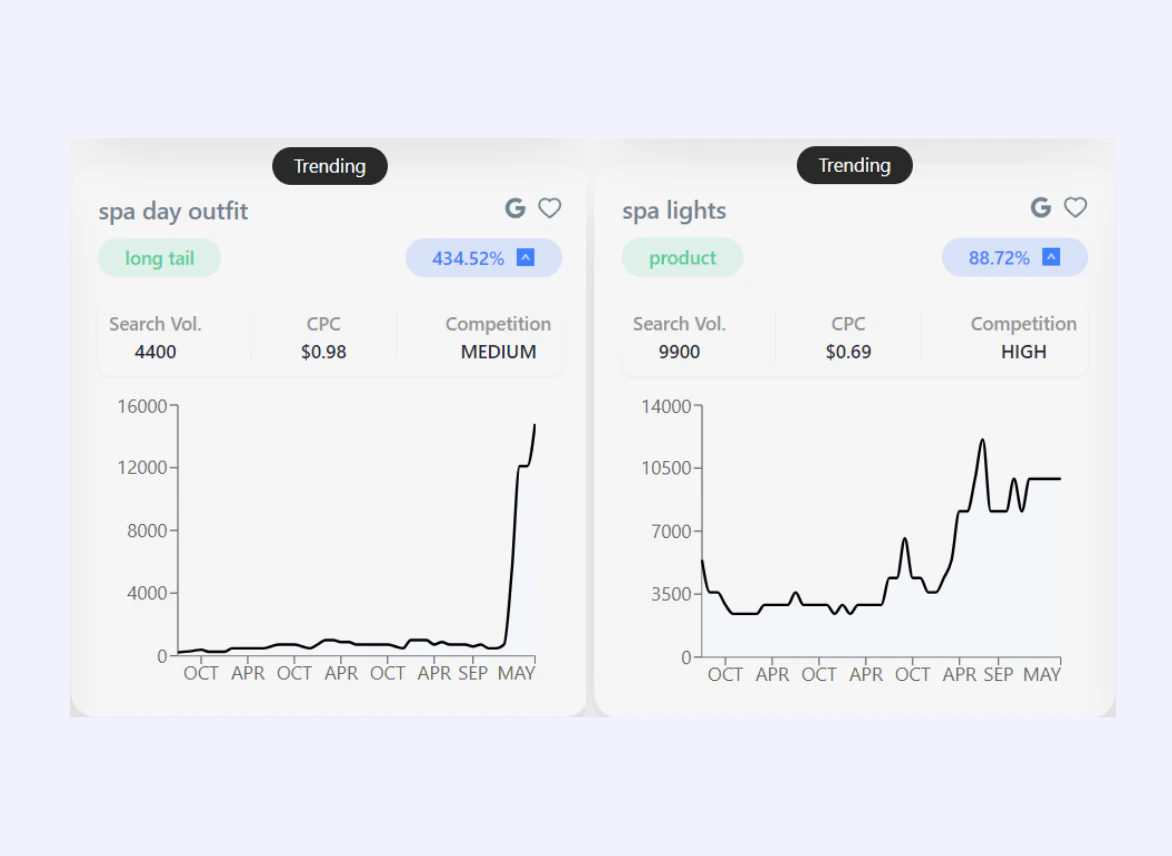Click the MEDIUM competition value

point(498,352)
